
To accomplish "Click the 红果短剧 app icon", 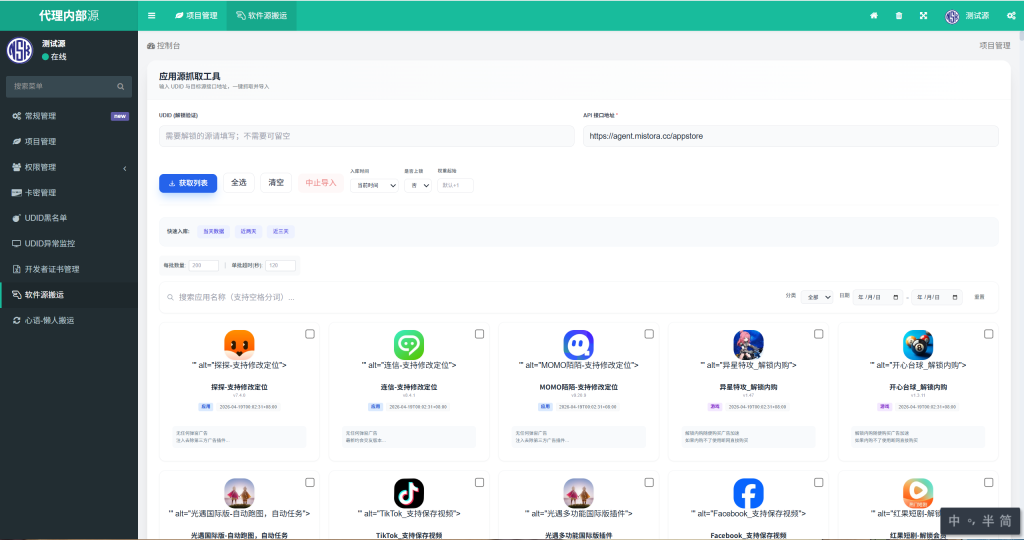I will (918, 493).
